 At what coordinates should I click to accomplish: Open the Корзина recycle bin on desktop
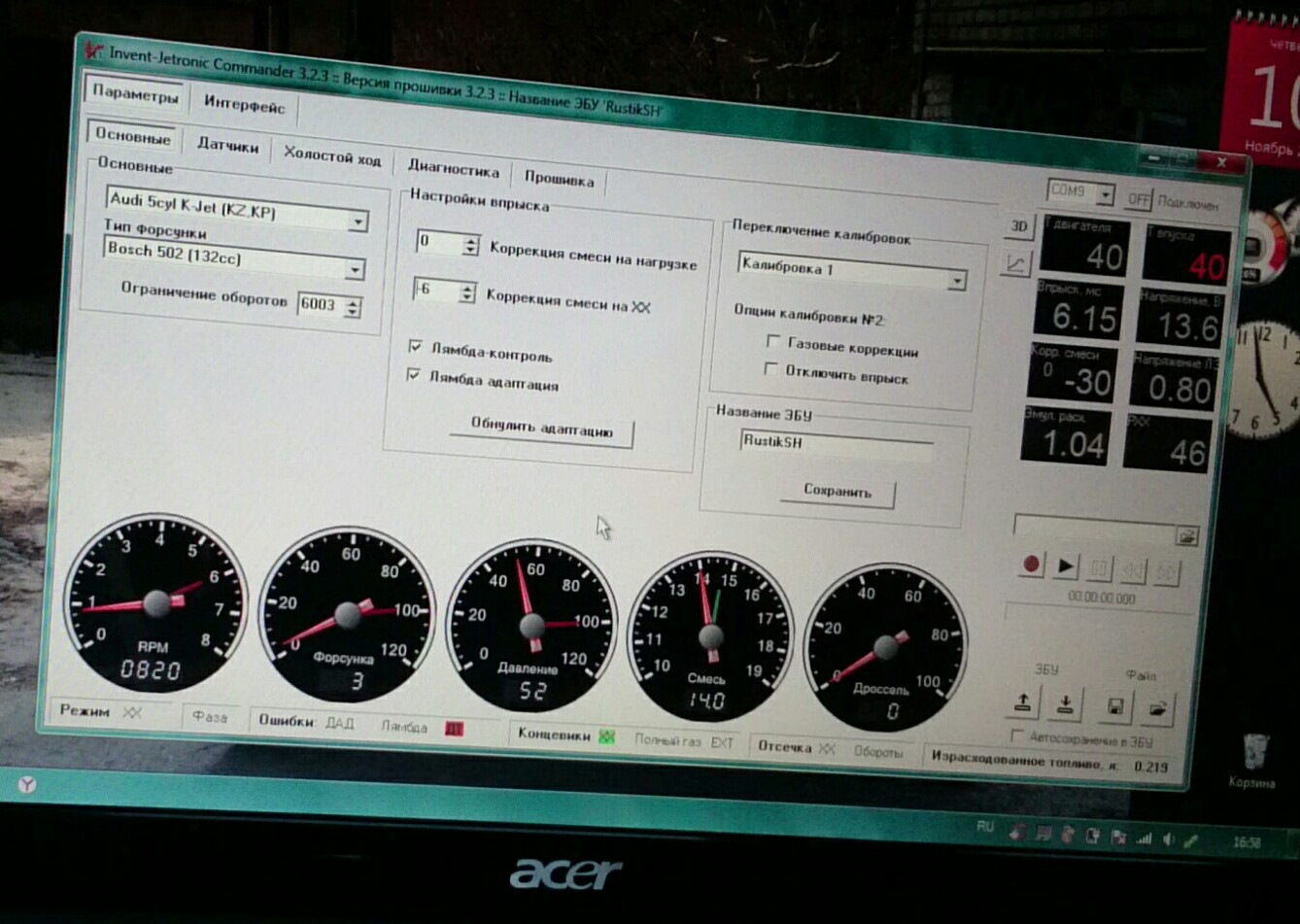point(1255,761)
